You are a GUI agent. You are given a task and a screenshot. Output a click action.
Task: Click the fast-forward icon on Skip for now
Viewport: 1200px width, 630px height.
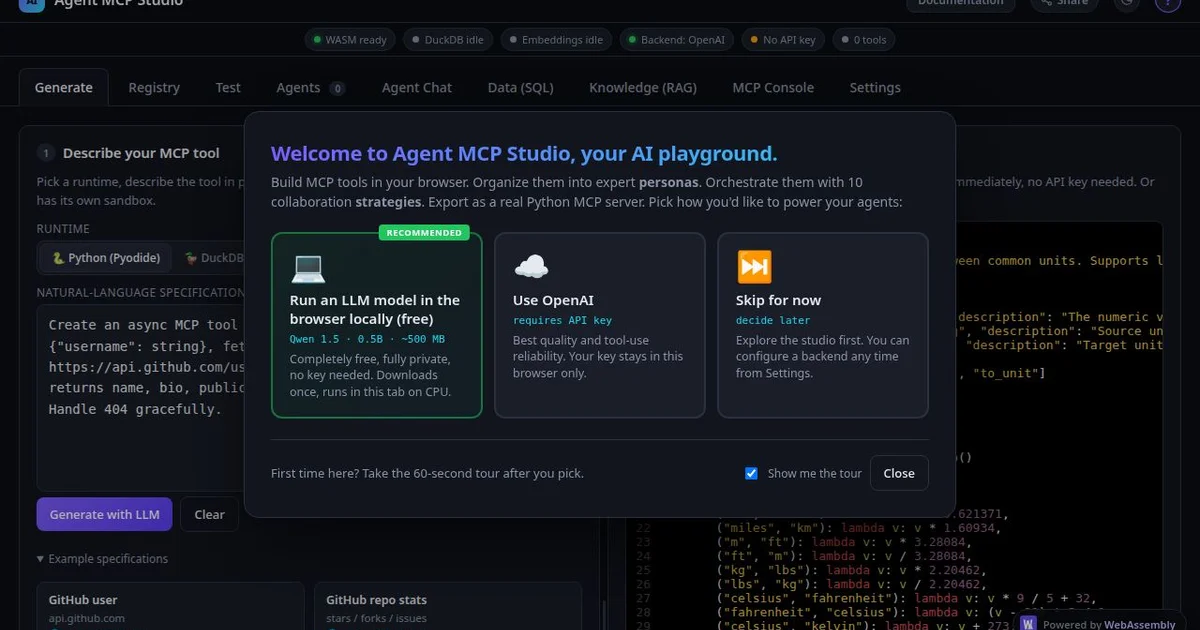[x=754, y=267]
